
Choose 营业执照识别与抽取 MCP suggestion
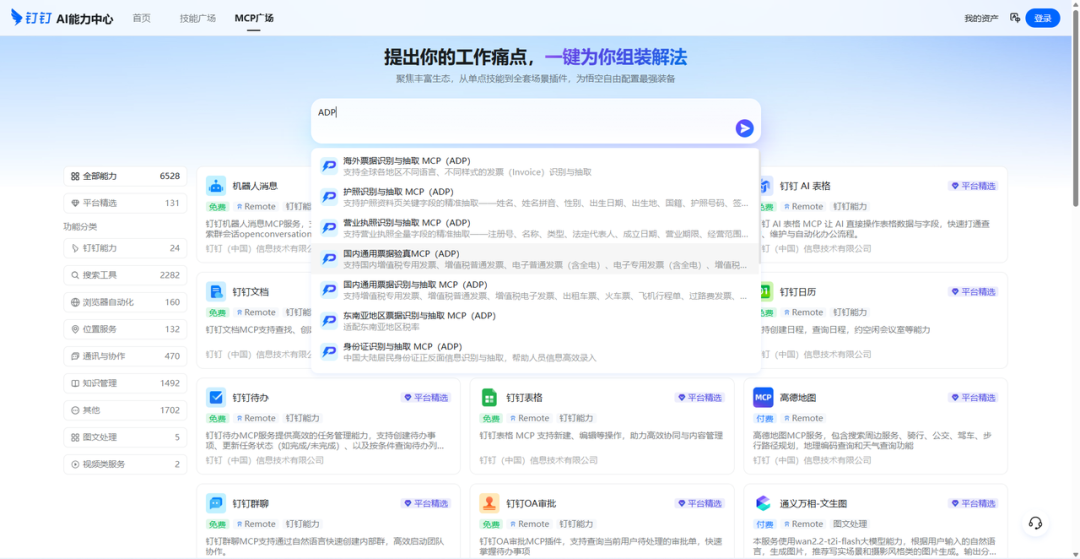[536, 228]
